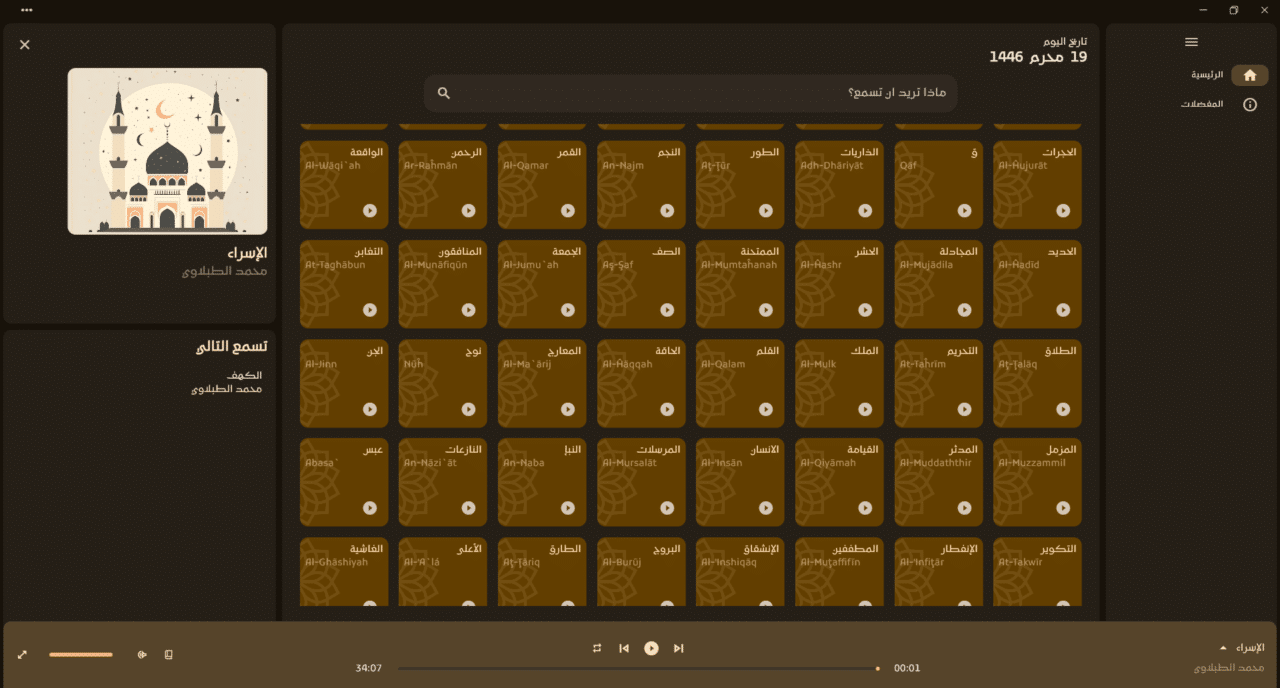Image resolution: width=1280 pixels, height=688 pixels.
Task: Play surah Aṣ-Ṣaf
Action: click(667, 310)
